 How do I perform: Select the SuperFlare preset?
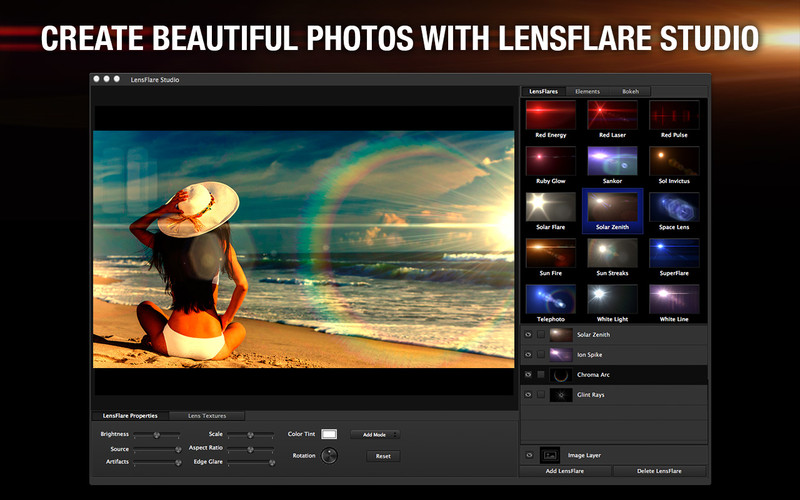coord(674,253)
